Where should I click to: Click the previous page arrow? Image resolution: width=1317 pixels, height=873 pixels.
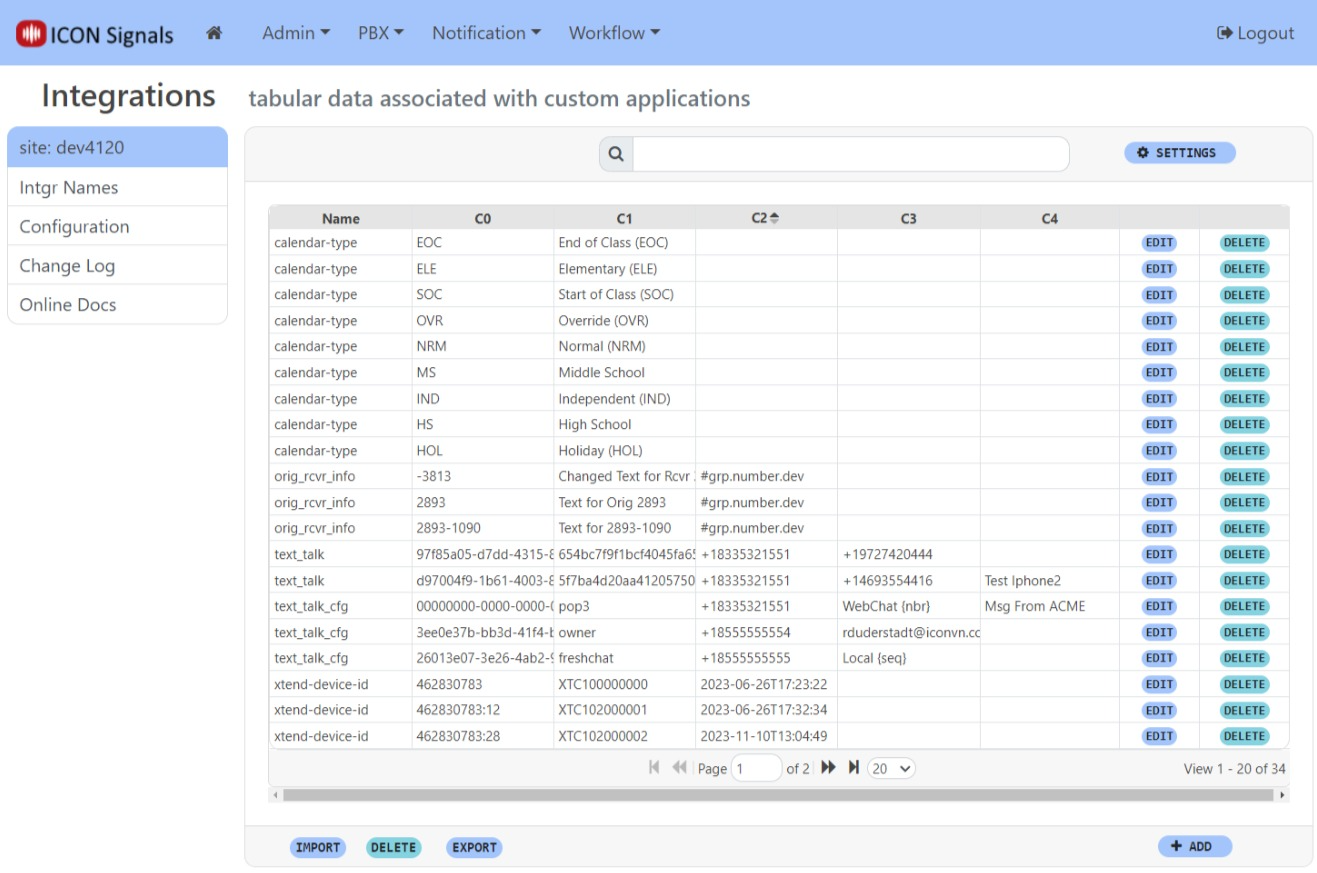[680, 768]
